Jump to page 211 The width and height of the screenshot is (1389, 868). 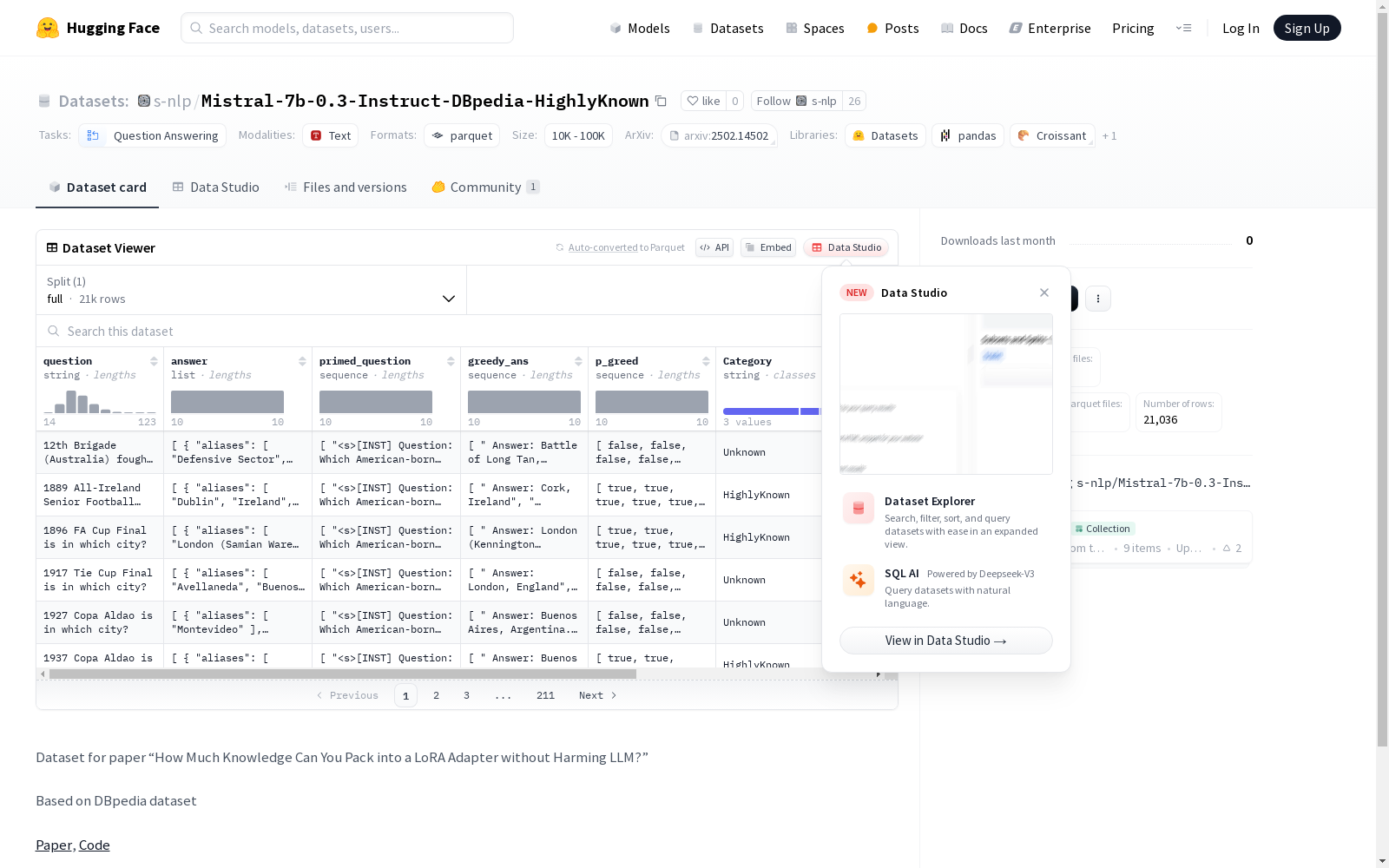click(545, 695)
